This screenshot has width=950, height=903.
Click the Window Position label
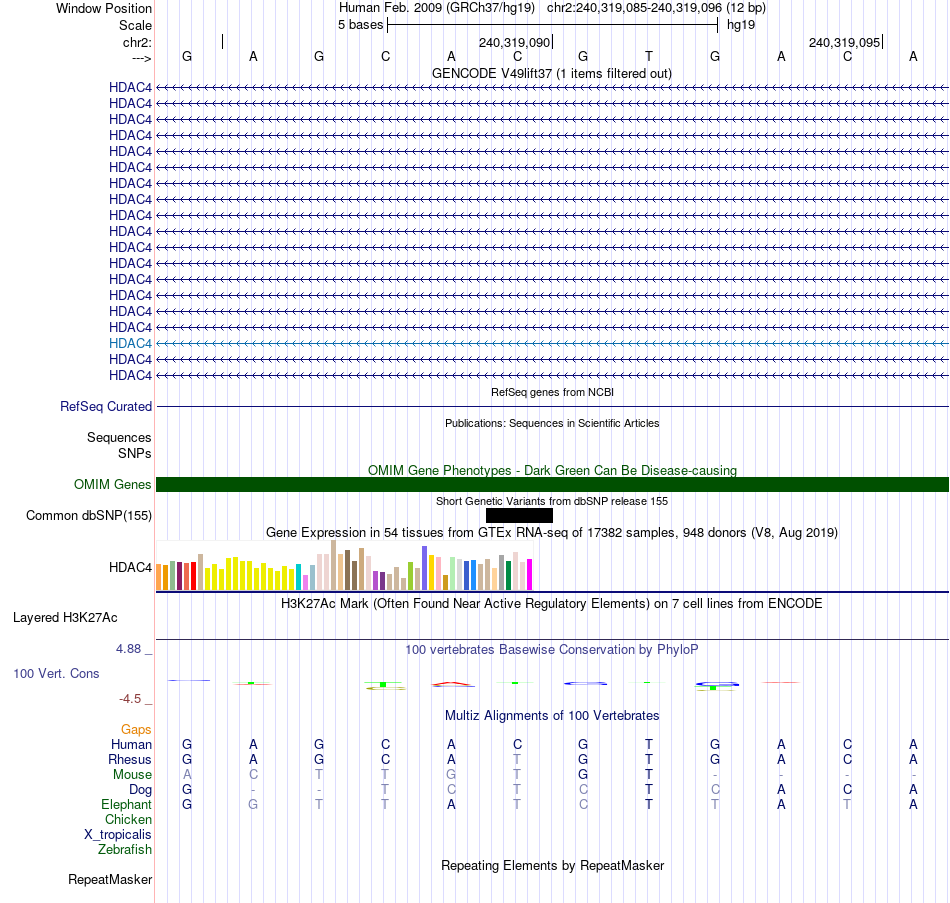tap(104, 8)
